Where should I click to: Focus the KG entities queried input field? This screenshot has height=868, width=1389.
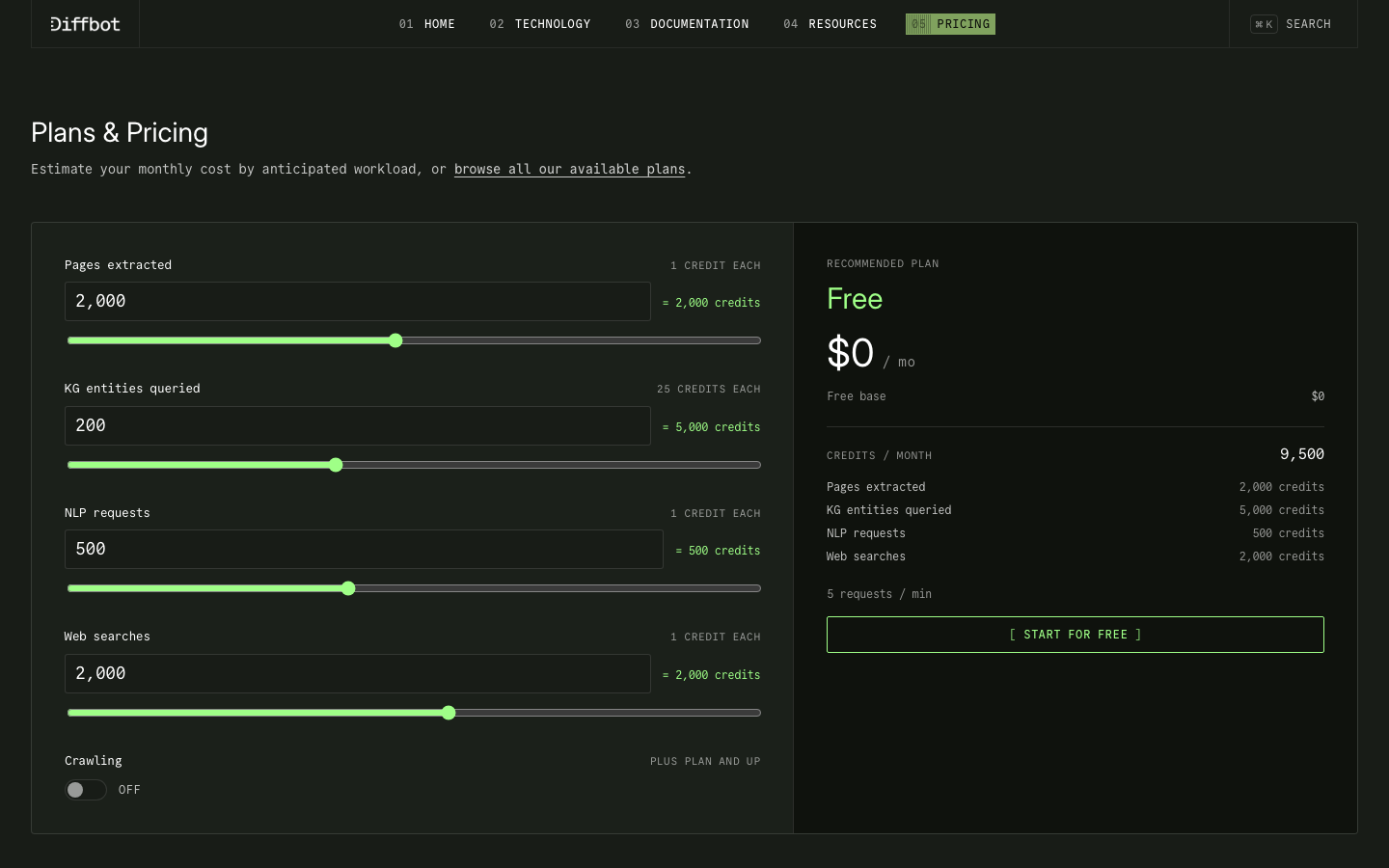click(x=358, y=425)
